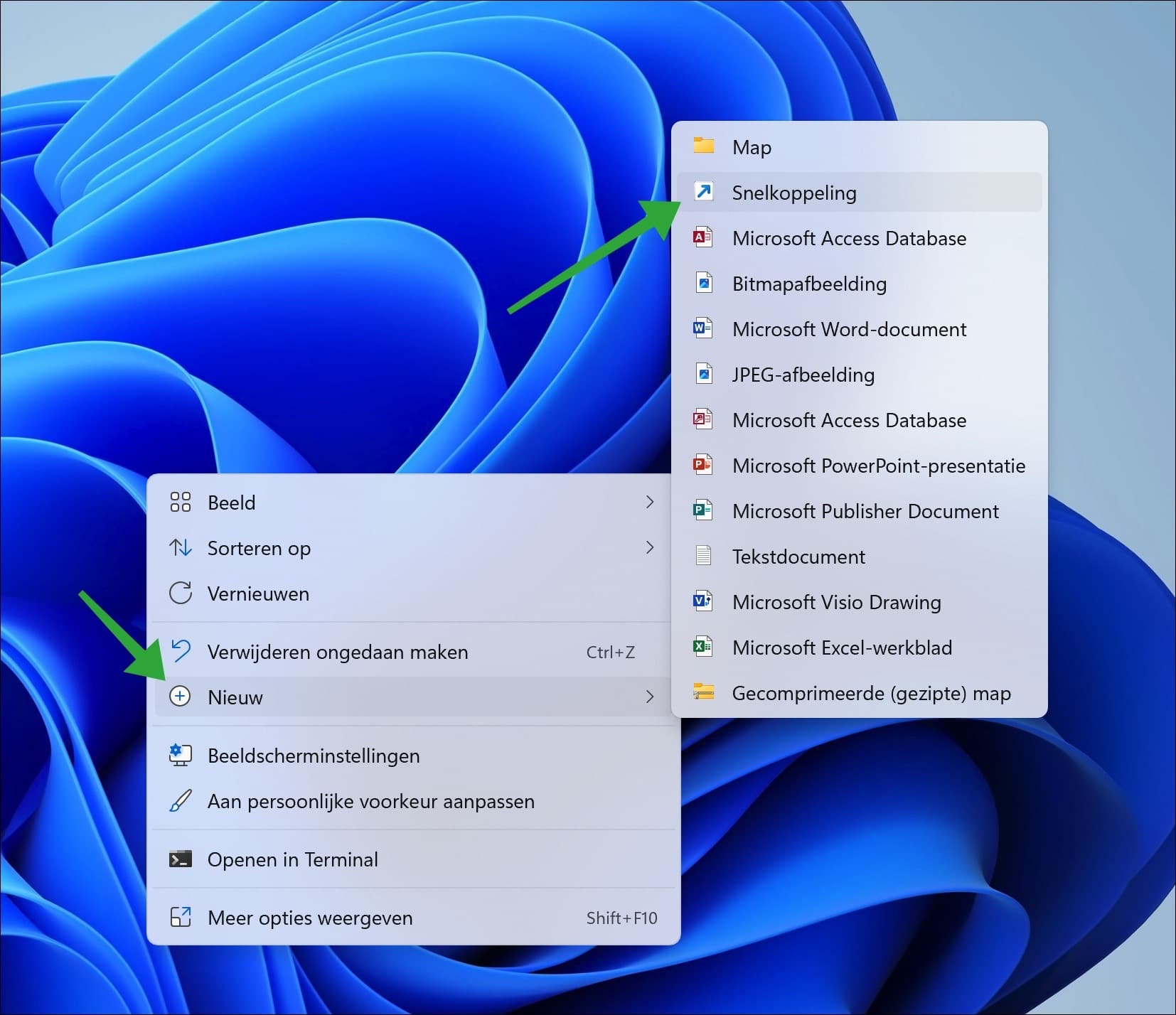Select the Map folder icon
Screen dimensions: 1176x1015
pyautogui.click(x=704, y=146)
